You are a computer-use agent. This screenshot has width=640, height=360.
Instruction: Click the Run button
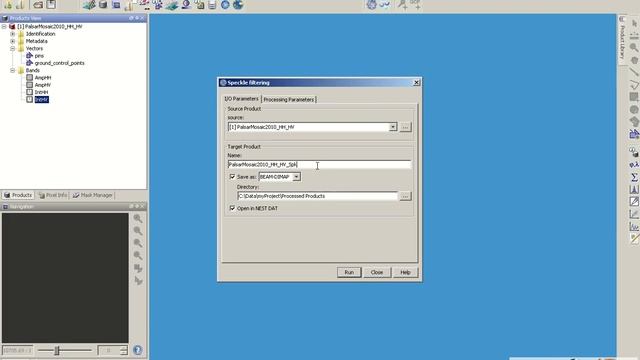coord(349,272)
